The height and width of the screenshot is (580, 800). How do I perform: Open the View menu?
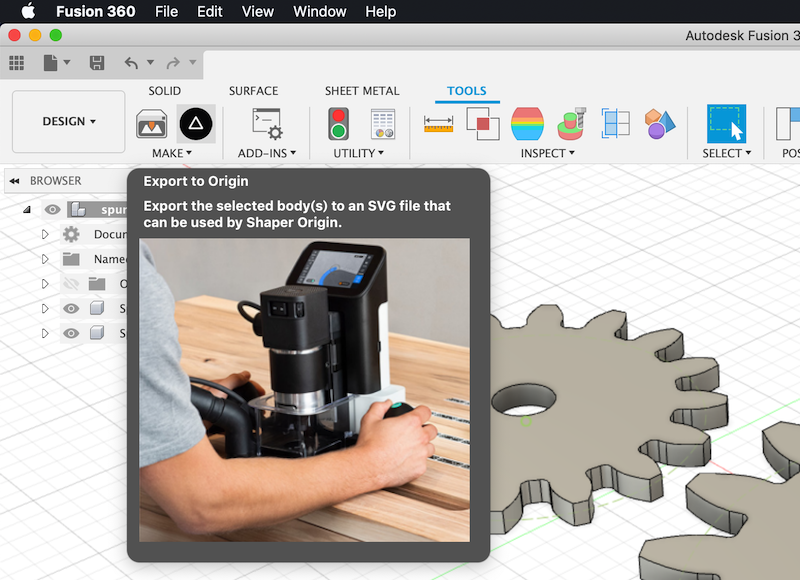click(x=258, y=11)
